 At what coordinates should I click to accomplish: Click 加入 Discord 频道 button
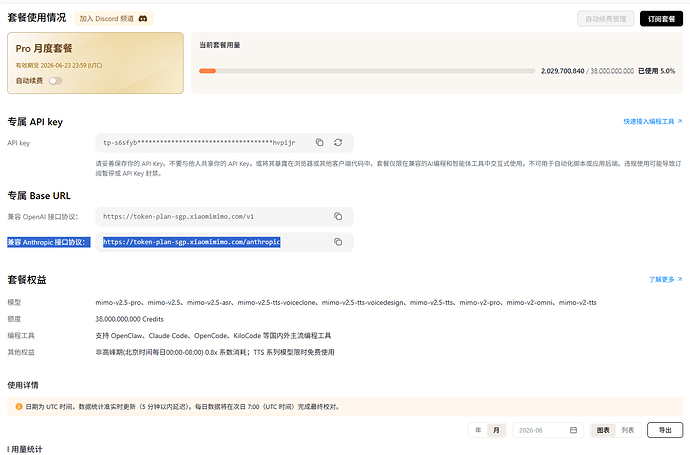(114, 18)
